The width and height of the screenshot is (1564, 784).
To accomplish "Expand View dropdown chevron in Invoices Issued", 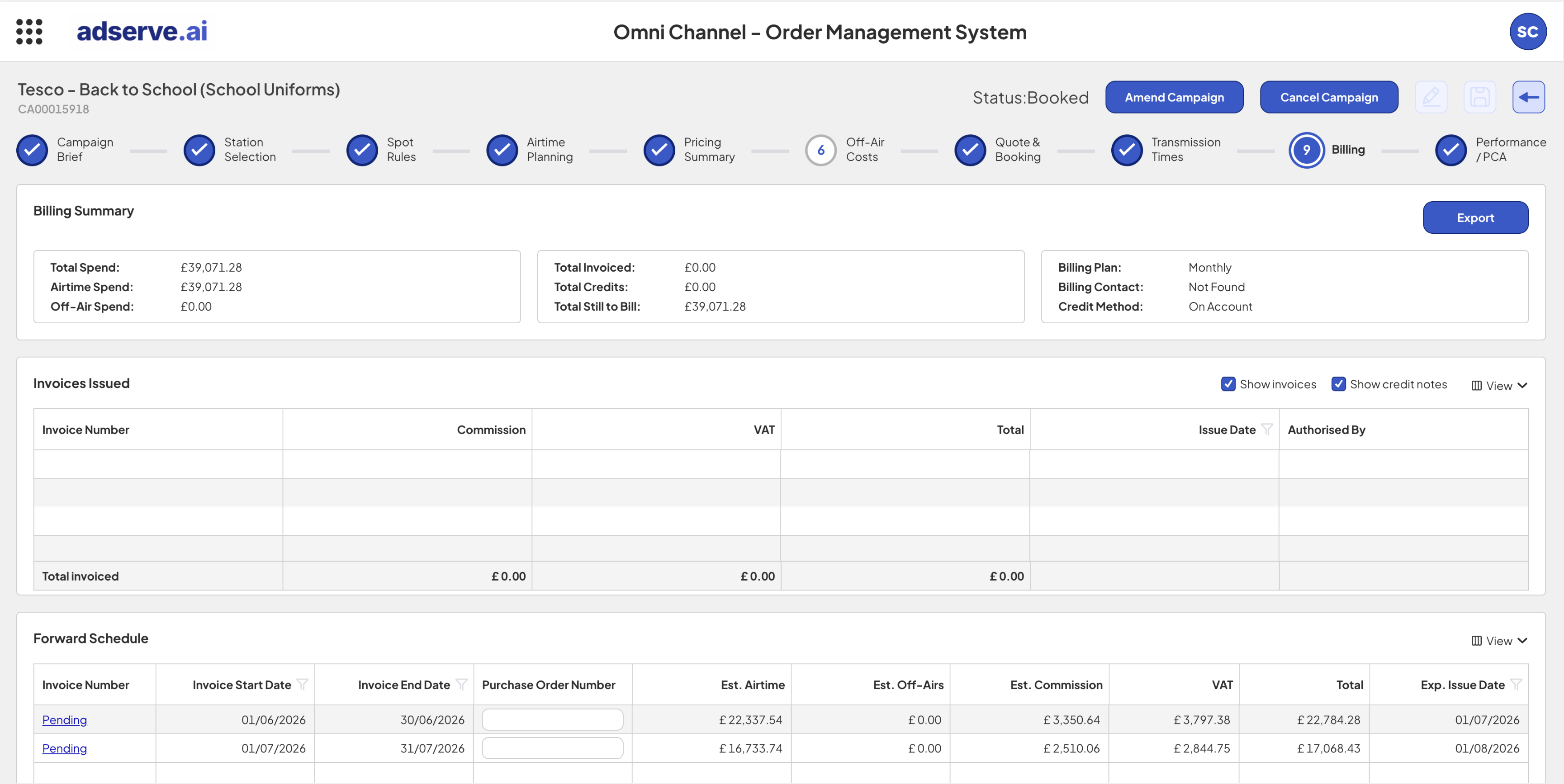I will [1522, 385].
